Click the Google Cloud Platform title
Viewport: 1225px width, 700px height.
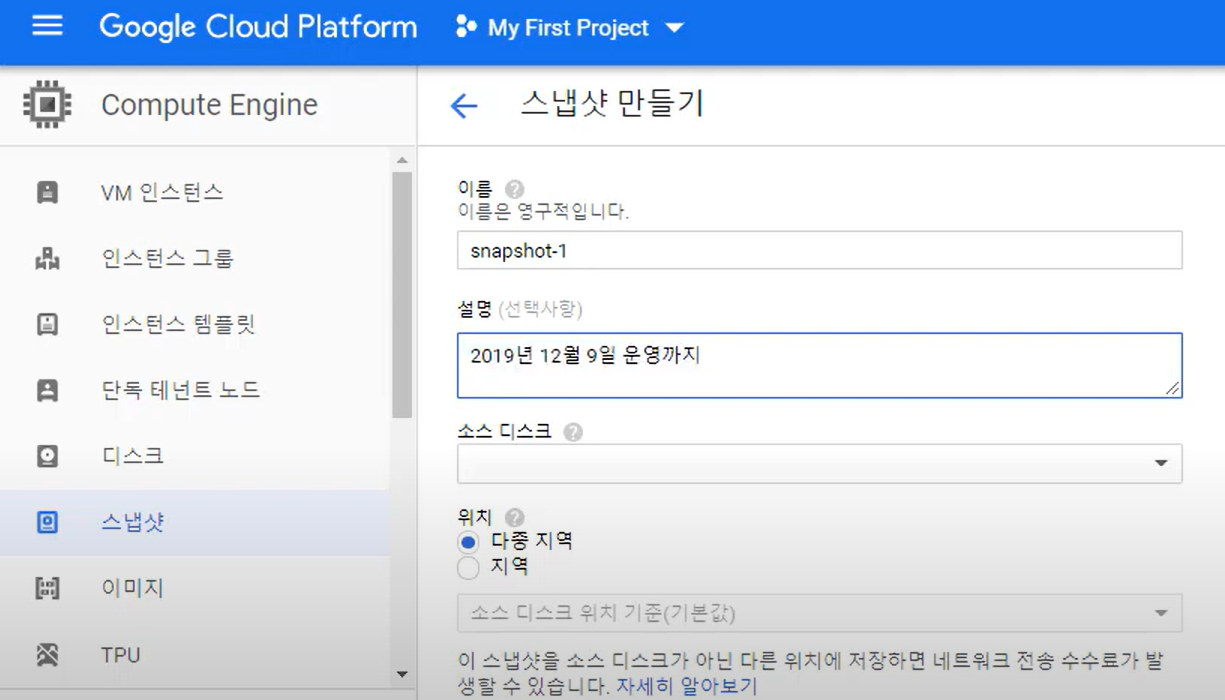258,27
